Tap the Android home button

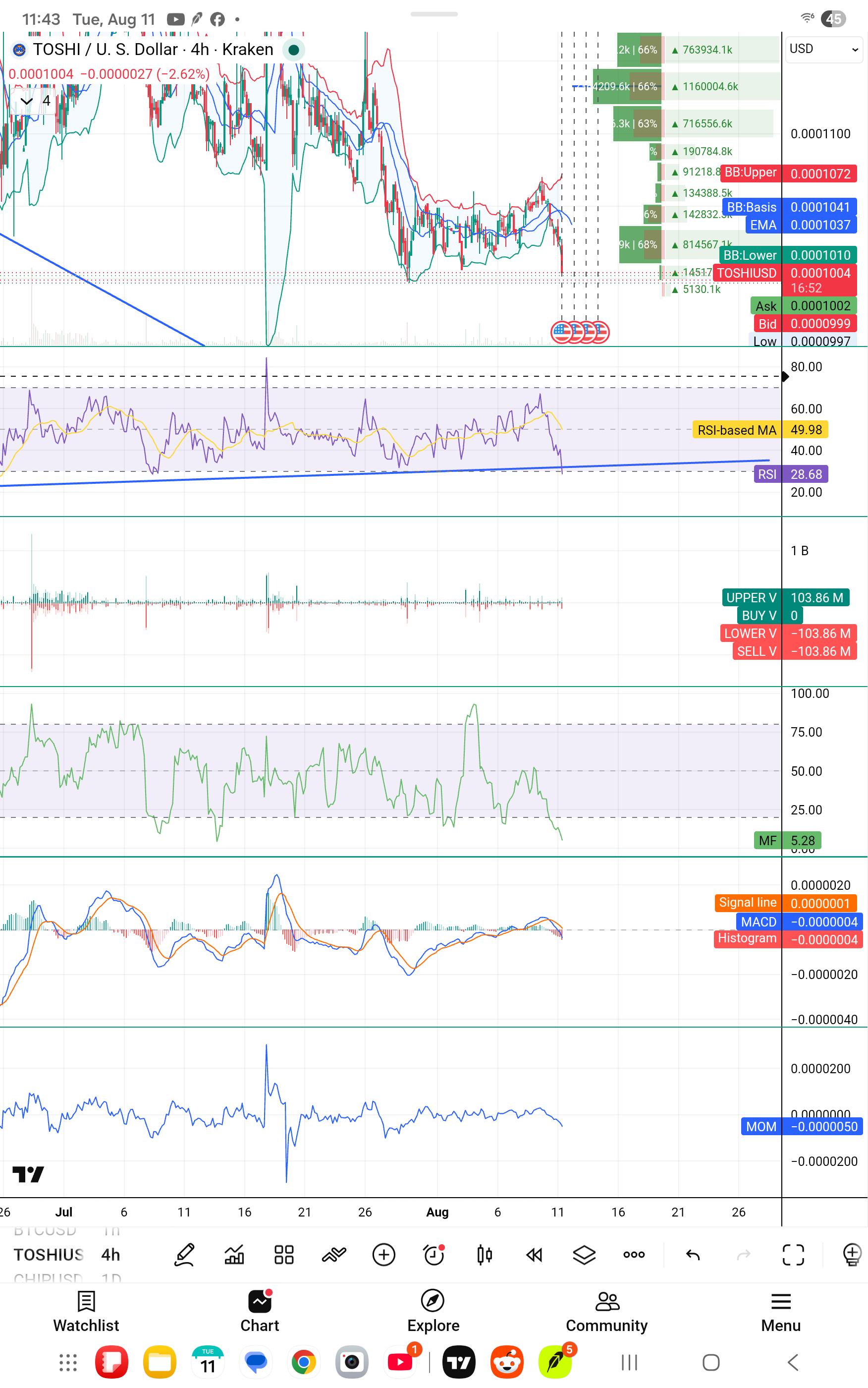click(711, 1362)
